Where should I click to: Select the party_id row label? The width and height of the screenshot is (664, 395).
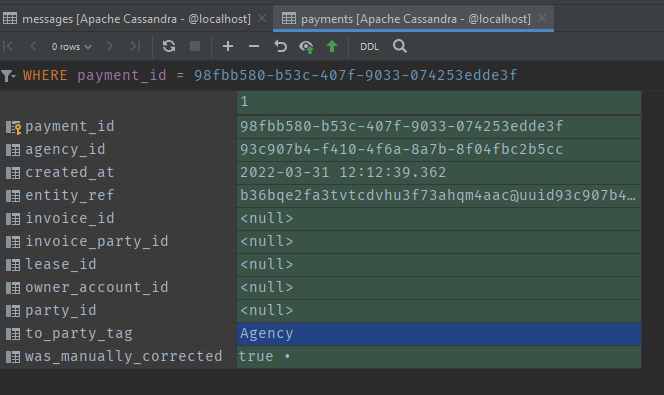61,310
